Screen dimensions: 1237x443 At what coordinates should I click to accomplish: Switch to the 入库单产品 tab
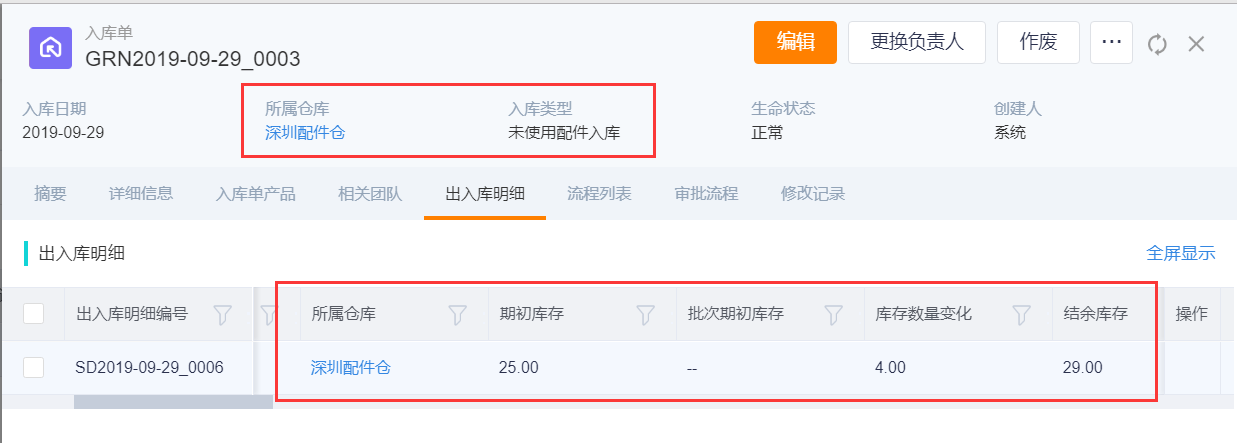(256, 194)
